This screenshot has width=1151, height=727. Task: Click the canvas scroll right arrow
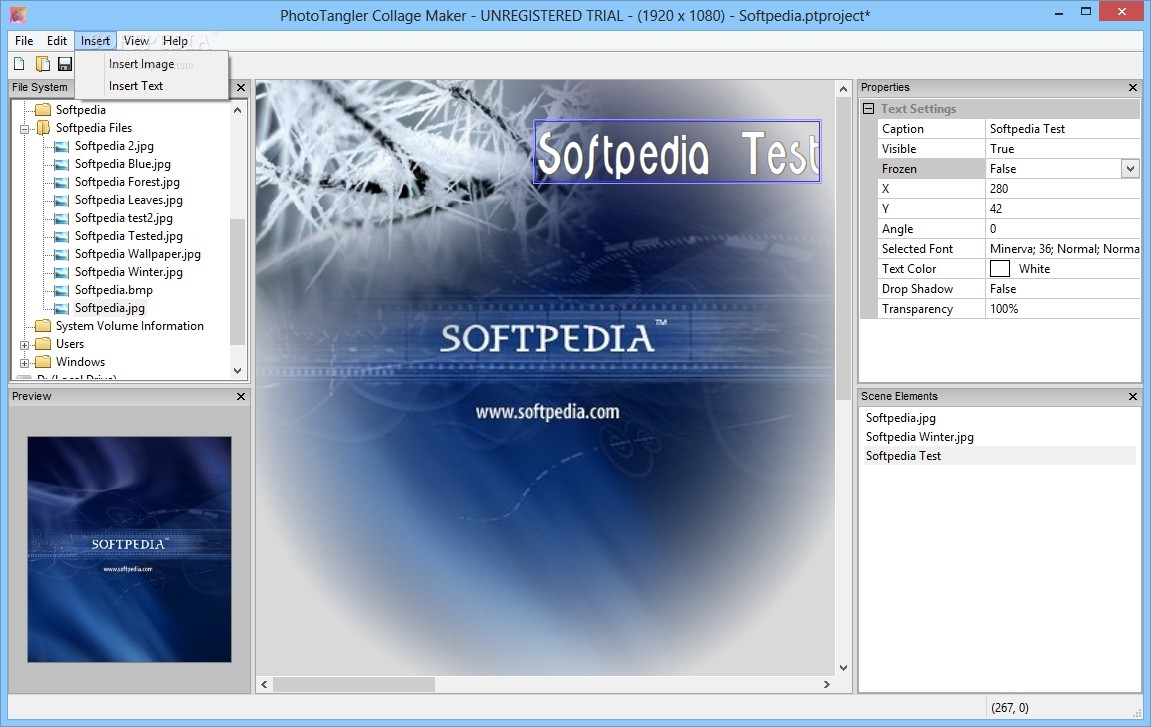827,684
